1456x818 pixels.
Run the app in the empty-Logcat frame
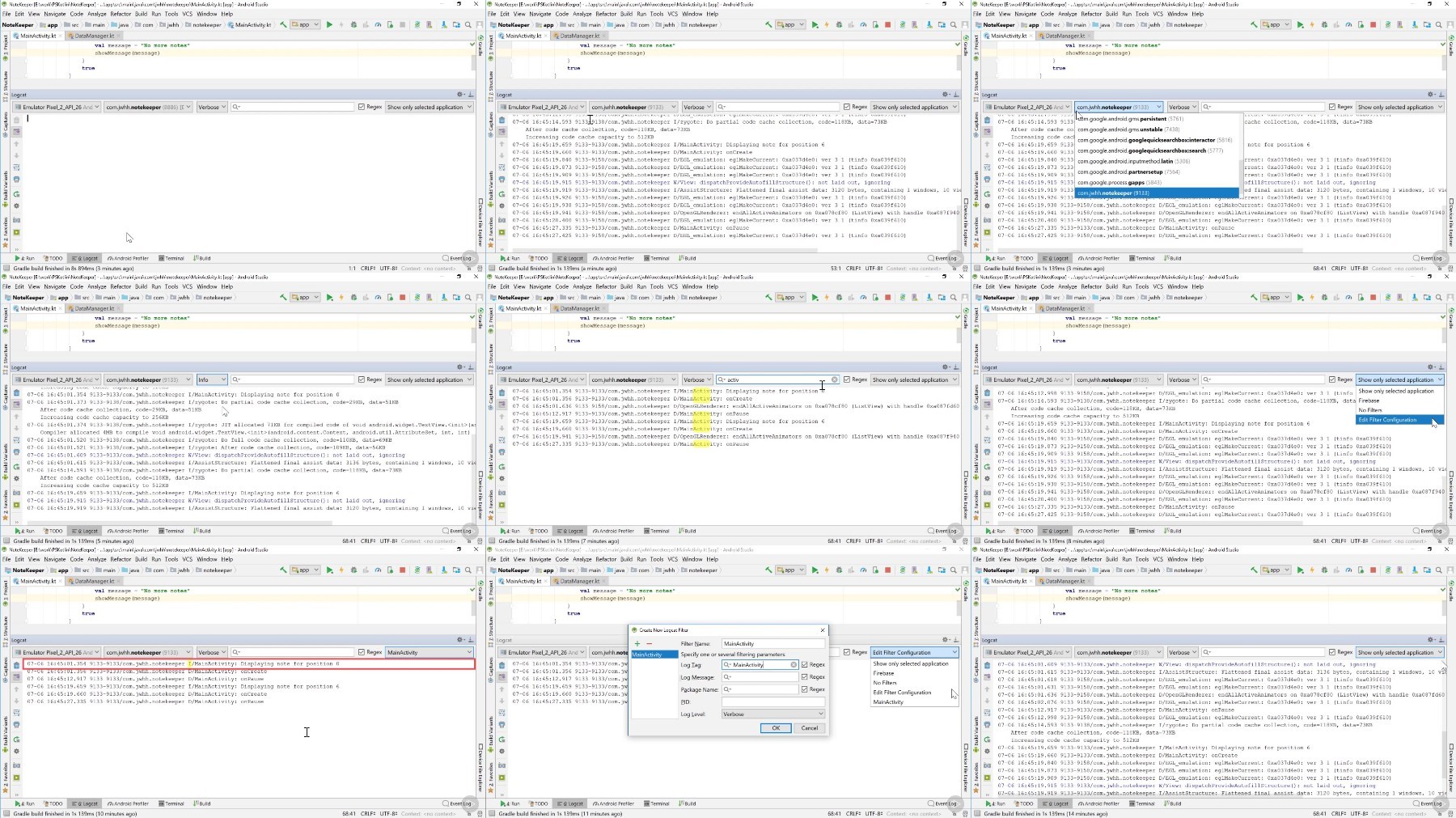point(329,25)
